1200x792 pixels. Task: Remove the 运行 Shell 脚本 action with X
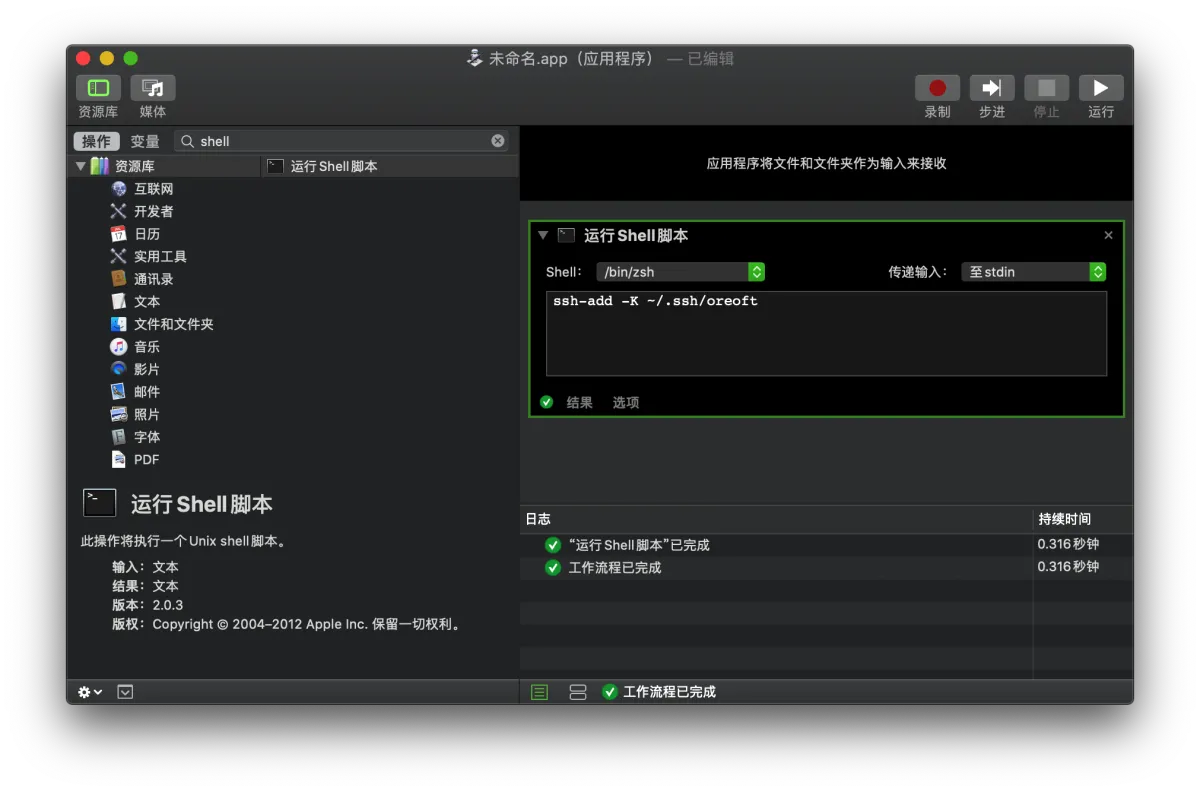click(x=1108, y=235)
